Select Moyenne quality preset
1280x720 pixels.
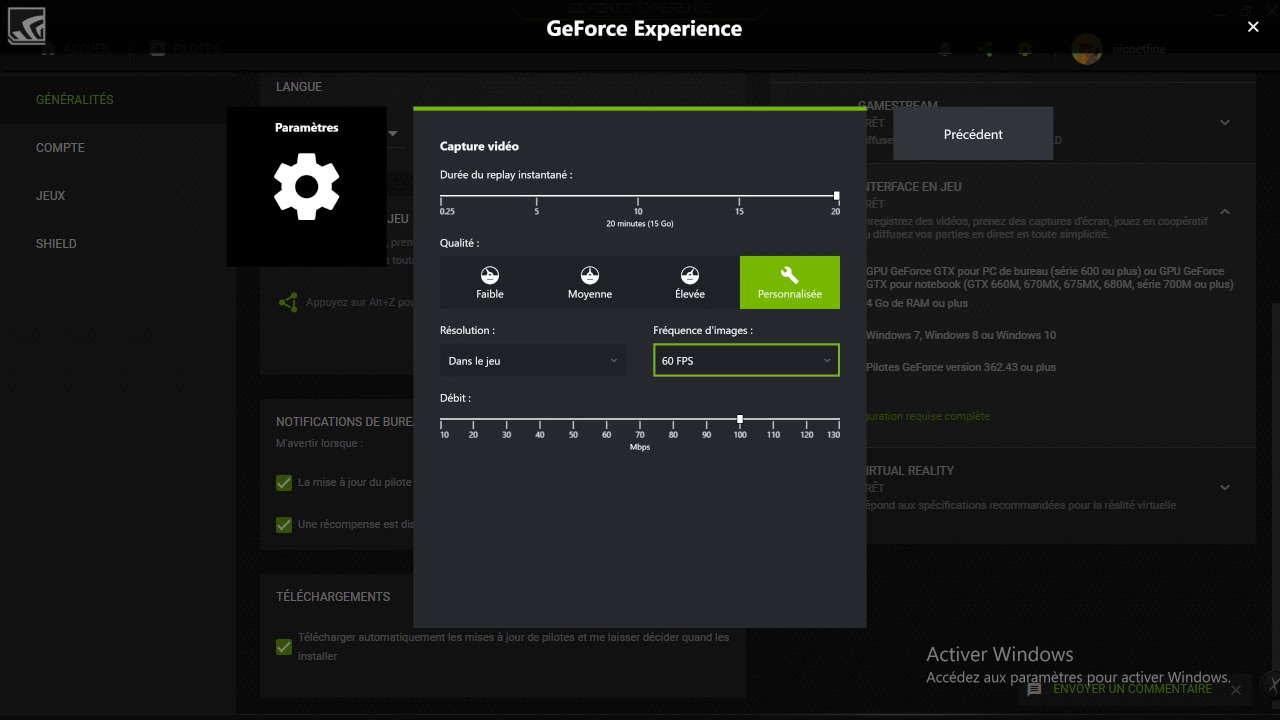click(x=590, y=282)
